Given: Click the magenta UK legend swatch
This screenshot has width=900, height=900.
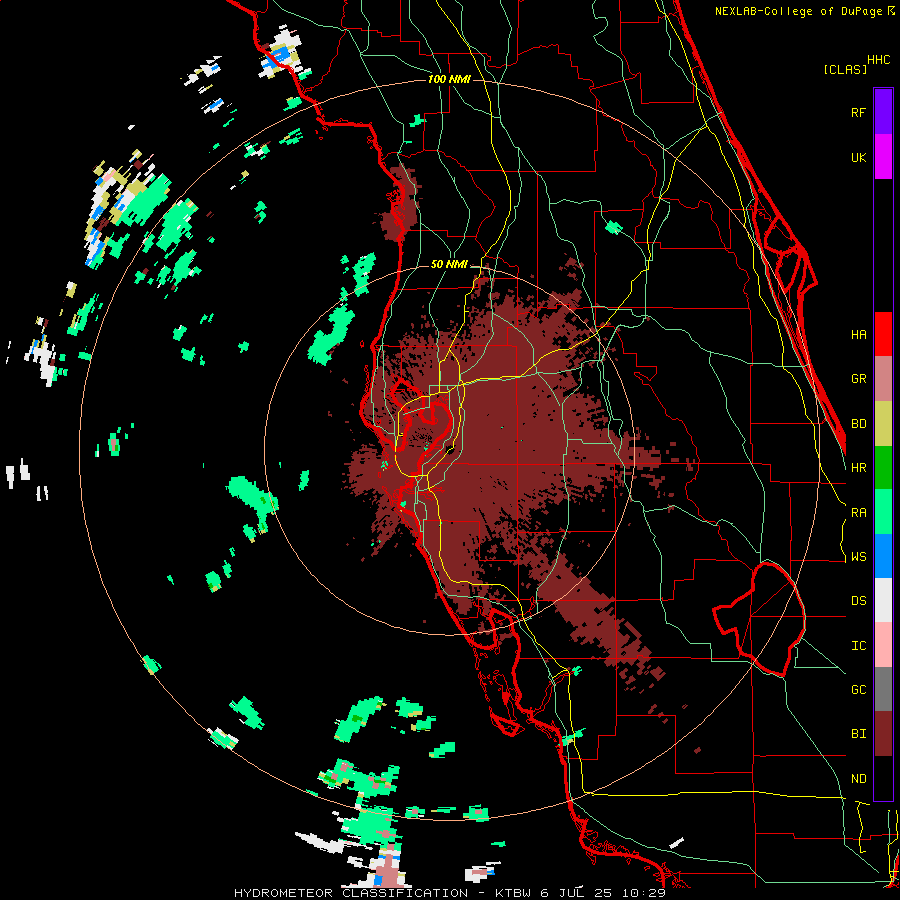Looking at the screenshot, I should (x=883, y=157).
